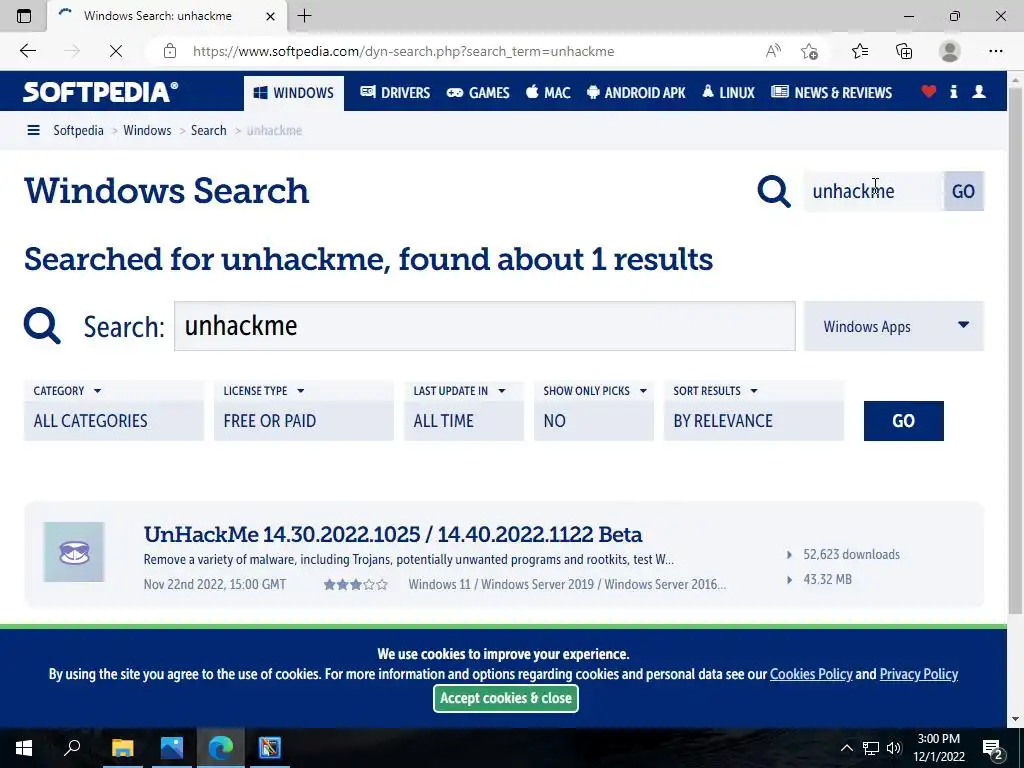Click the Edge icon on taskbar

tap(221, 748)
